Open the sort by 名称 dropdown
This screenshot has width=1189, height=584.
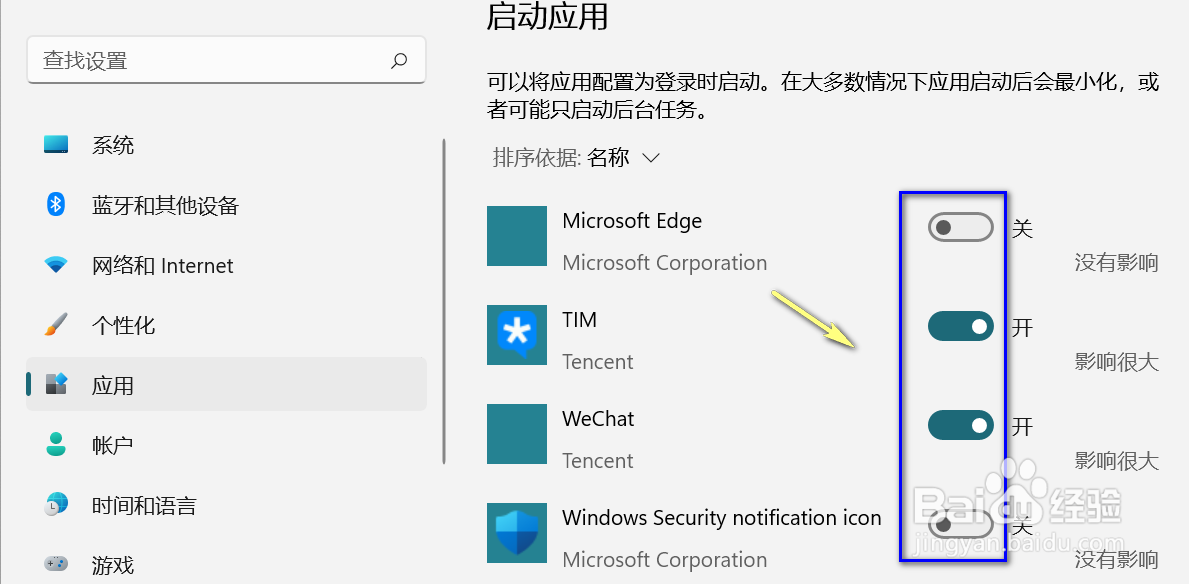coord(576,158)
